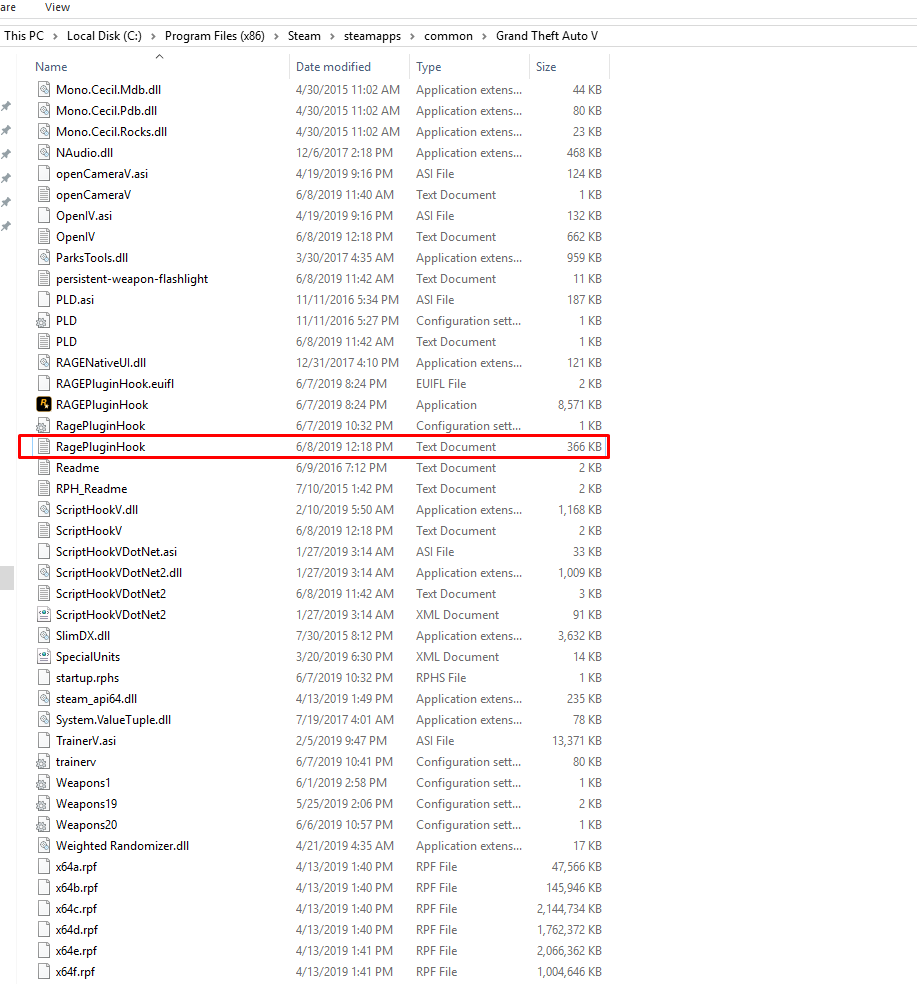The image size is (917, 984).
Task: Select the PLD.asi file
Action: click(75, 299)
